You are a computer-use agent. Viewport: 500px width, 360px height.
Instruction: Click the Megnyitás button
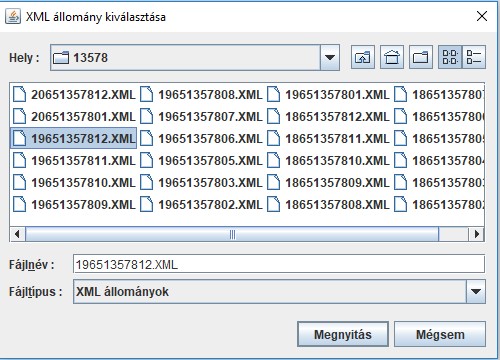tap(343, 334)
